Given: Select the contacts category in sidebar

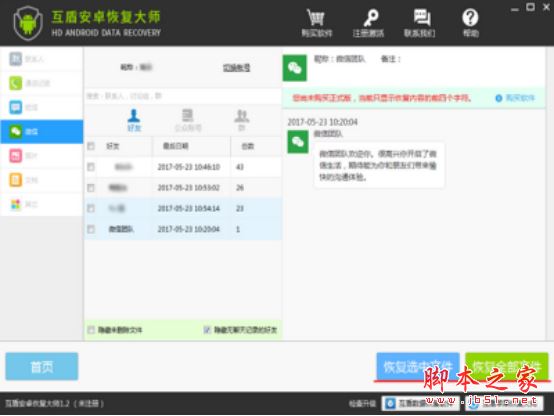Looking at the screenshot, I should click(x=42, y=59).
